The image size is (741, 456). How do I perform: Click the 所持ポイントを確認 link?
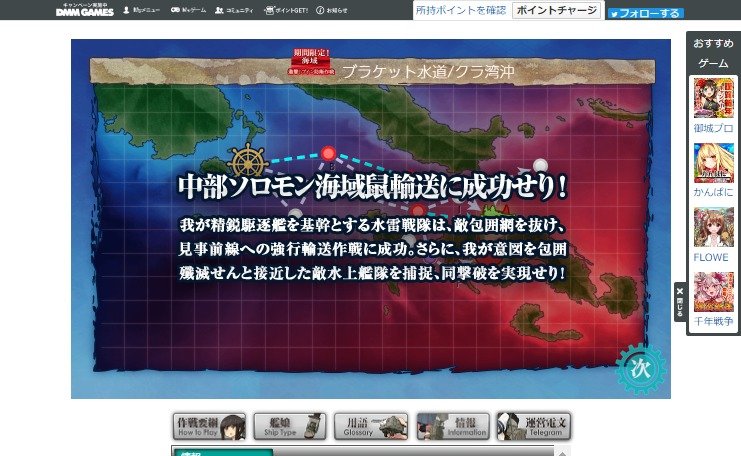(x=461, y=10)
